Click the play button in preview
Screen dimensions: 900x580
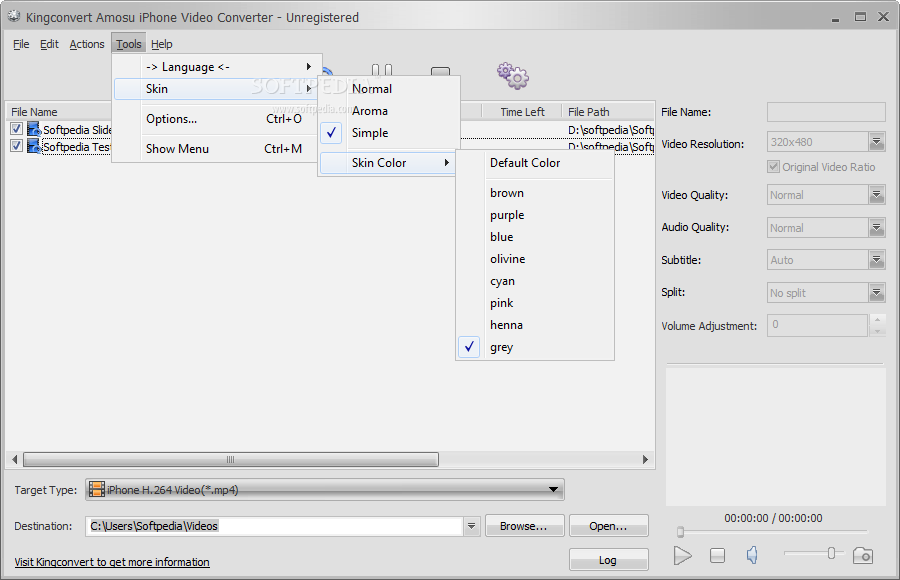(x=682, y=555)
